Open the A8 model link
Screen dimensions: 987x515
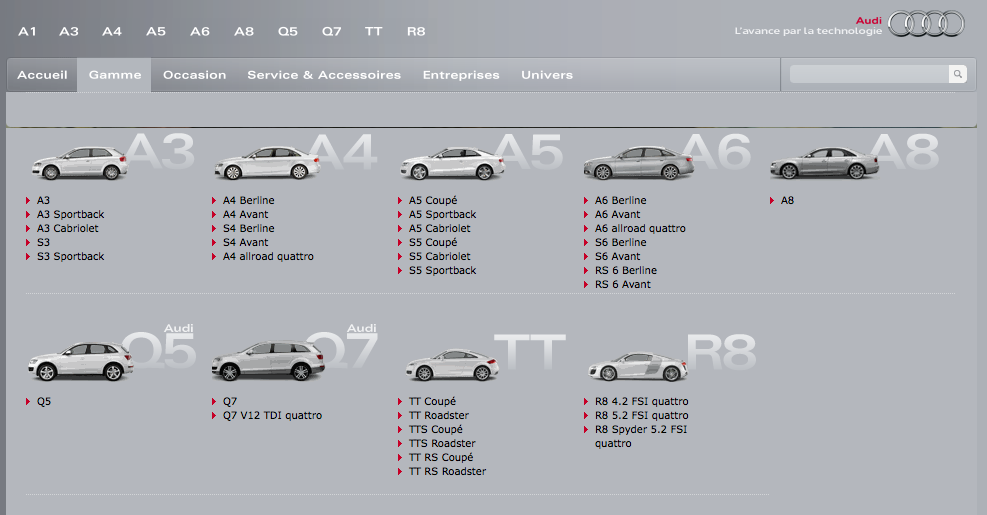click(787, 200)
